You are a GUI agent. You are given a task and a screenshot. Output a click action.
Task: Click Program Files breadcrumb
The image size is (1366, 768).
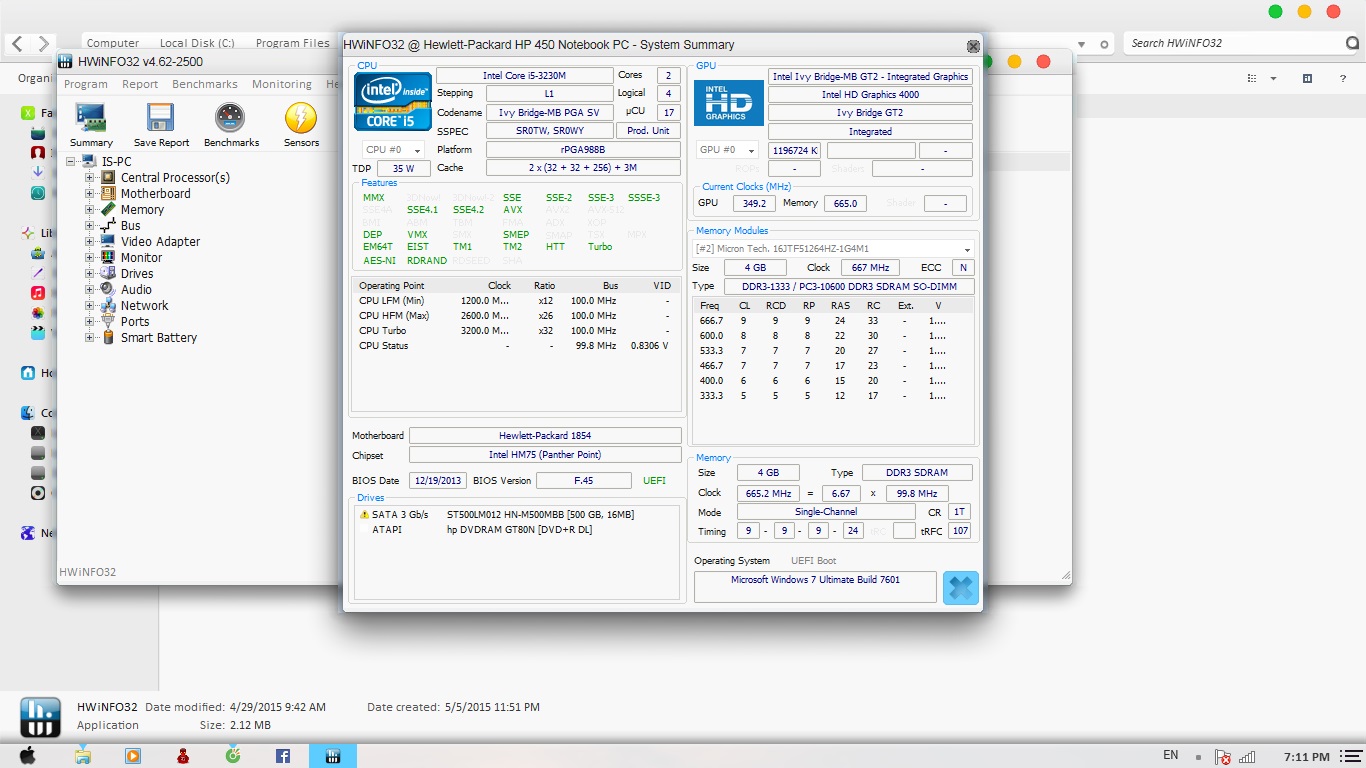[x=292, y=43]
